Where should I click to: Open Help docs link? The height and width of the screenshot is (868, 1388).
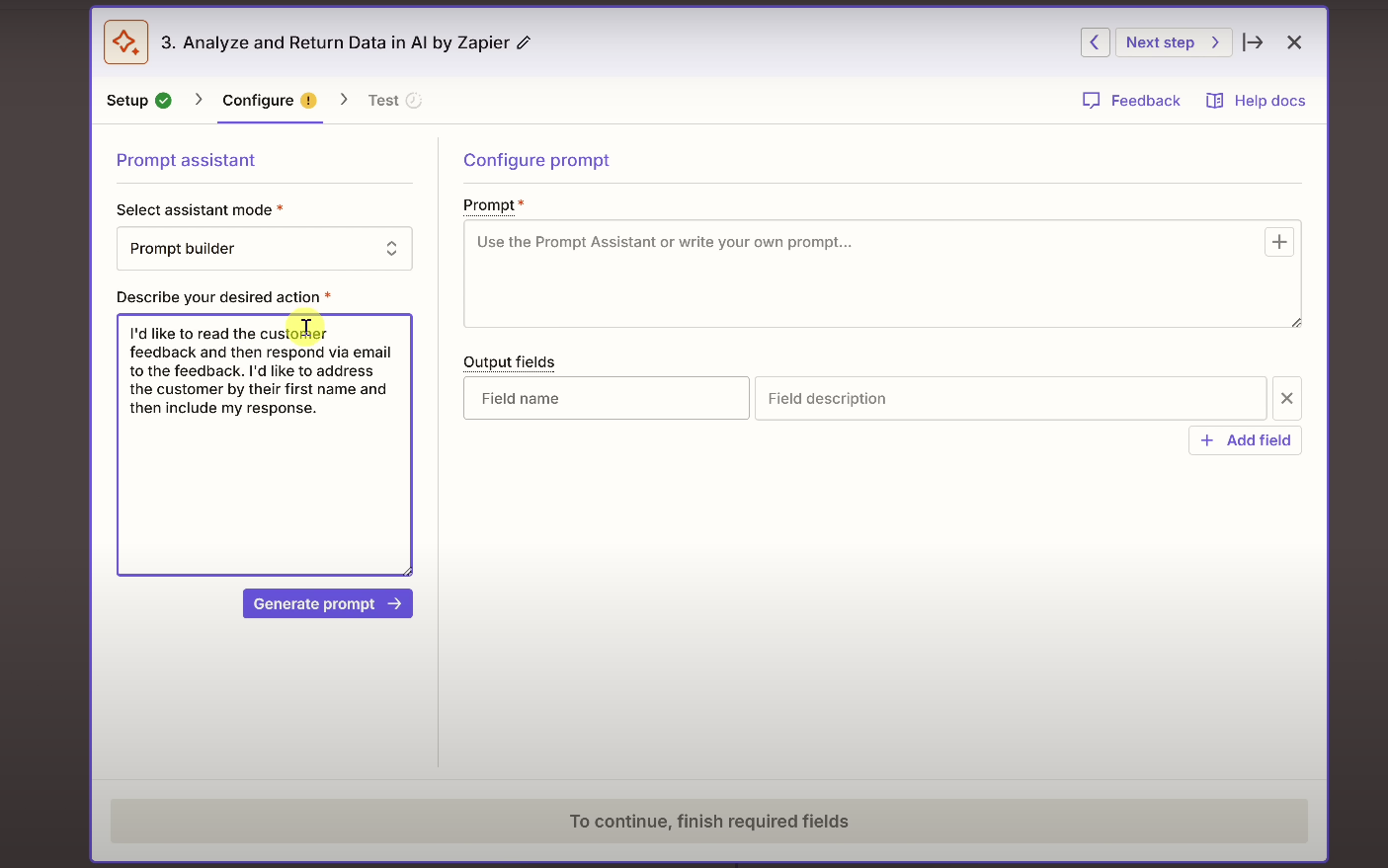tap(1256, 101)
